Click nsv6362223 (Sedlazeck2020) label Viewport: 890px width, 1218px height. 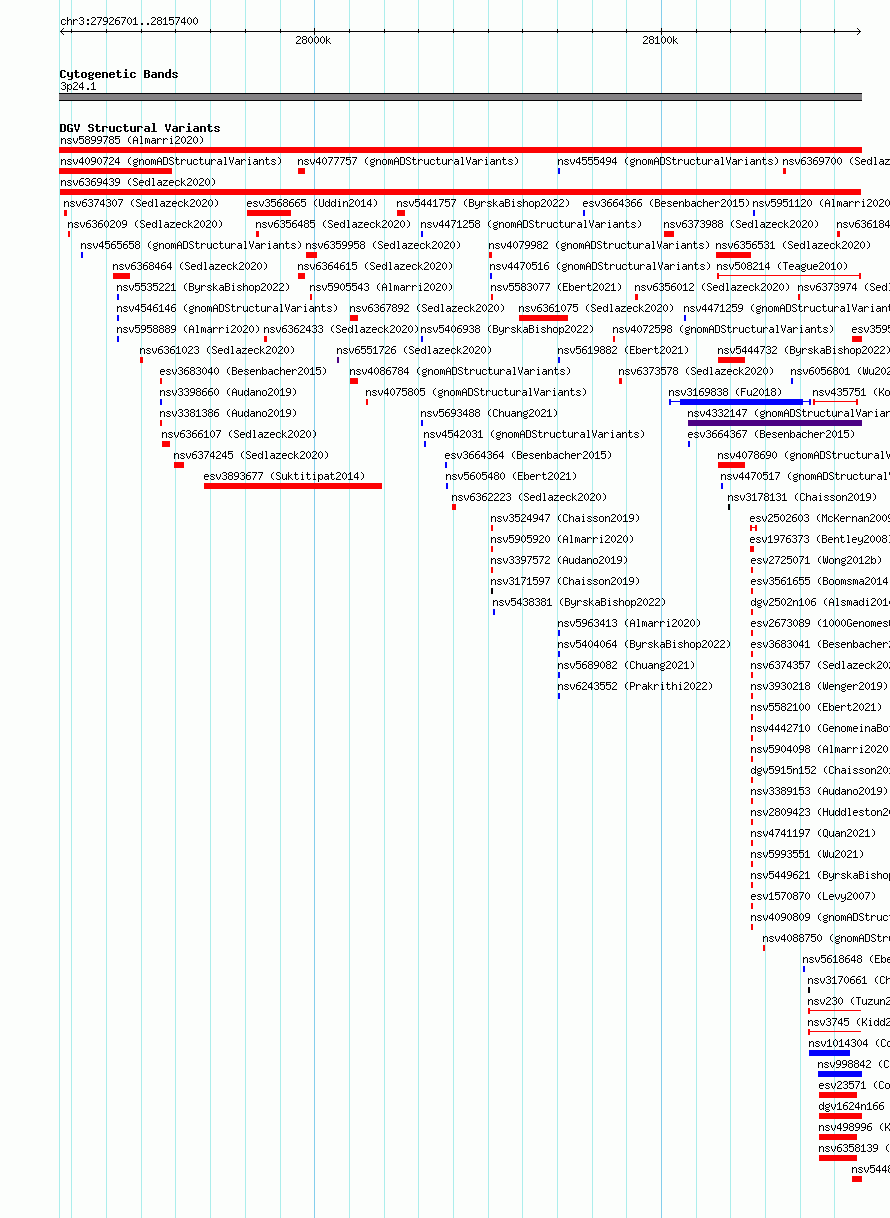(529, 497)
